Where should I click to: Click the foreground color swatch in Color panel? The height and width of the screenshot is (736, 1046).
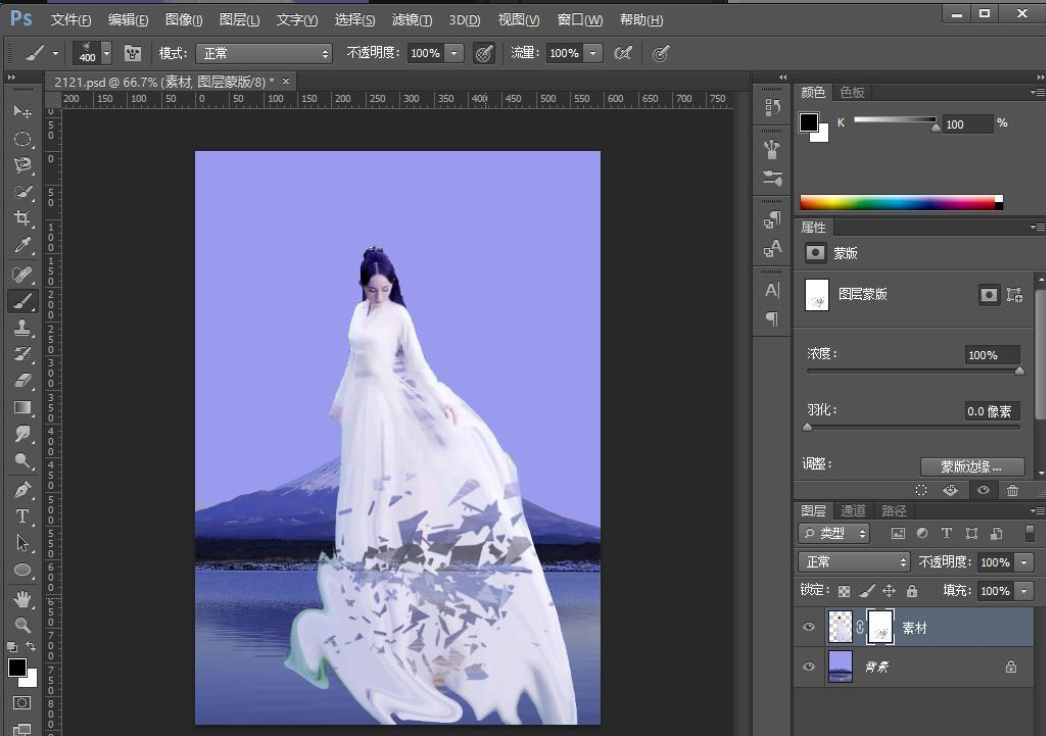click(x=808, y=122)
